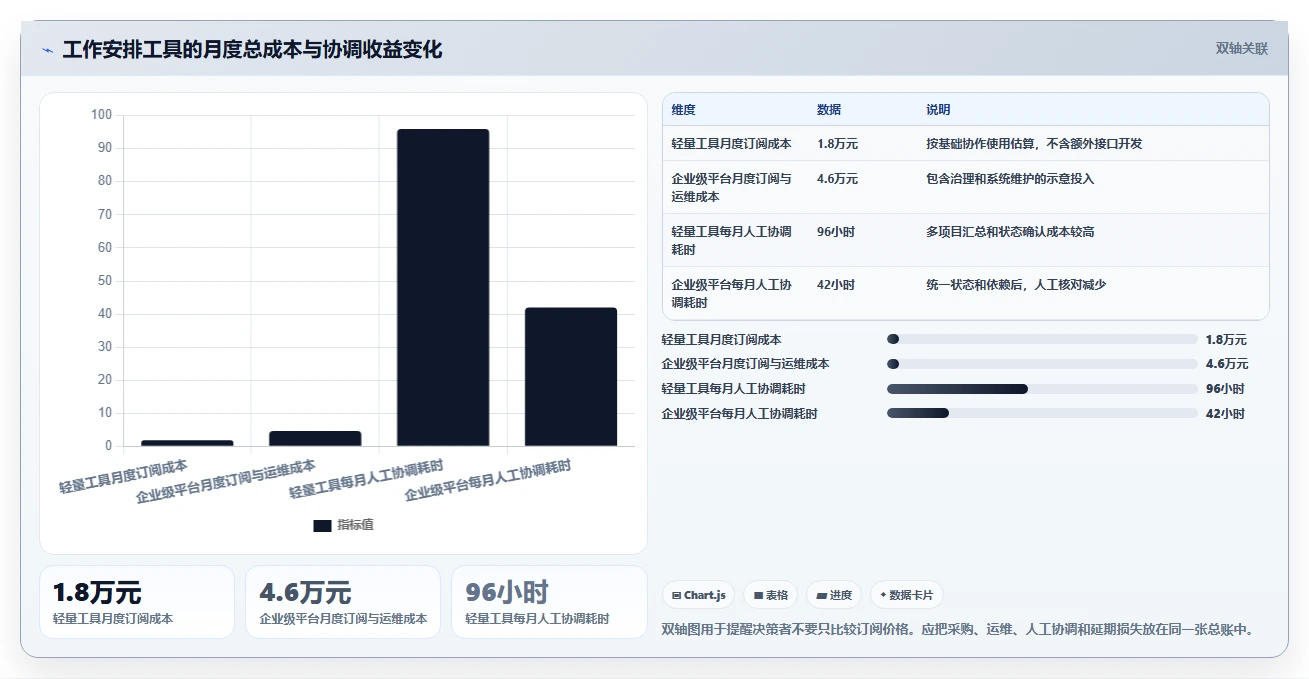This screenshot has height=679, width=1309.
Task: Click the 双轴关联 tag in header
Action: point(1242,48)
